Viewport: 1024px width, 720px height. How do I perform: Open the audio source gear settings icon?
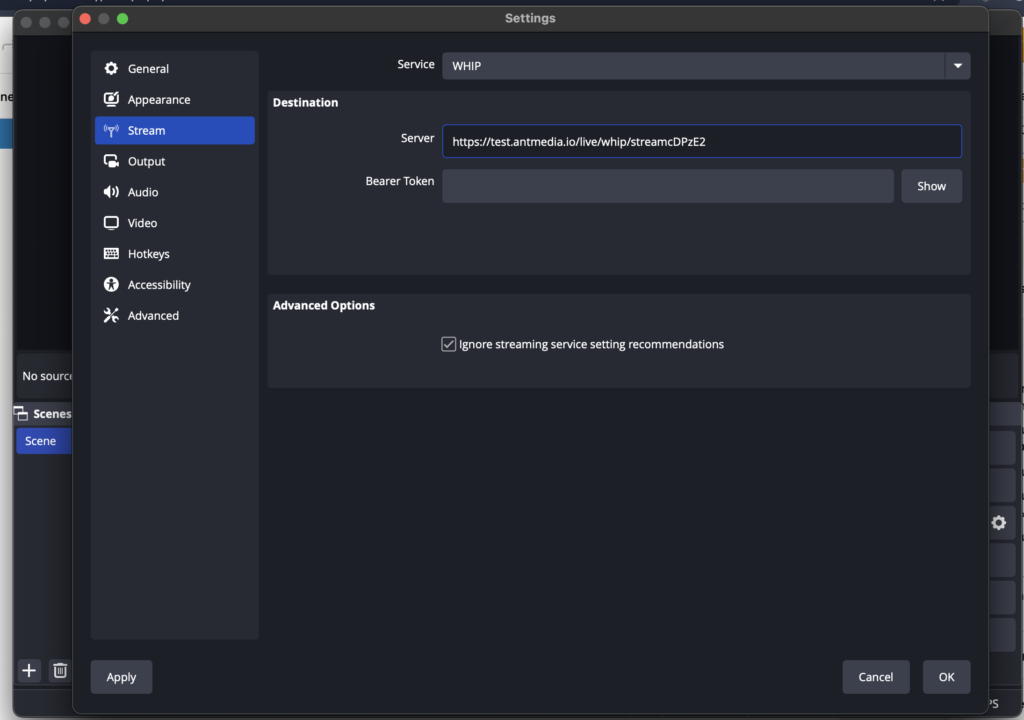tap(998, 522)
